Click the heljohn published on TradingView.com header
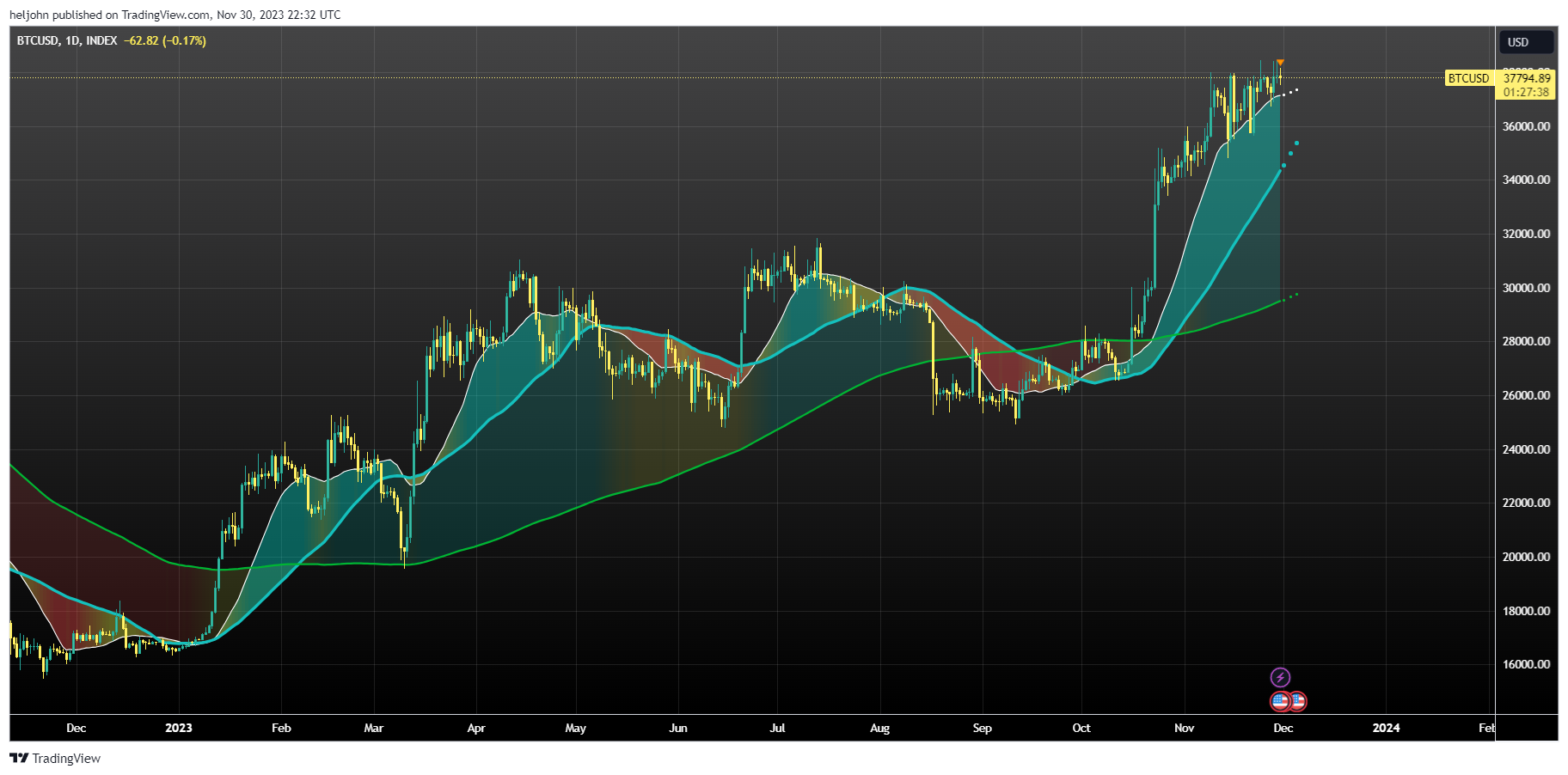 coord(175,15)
